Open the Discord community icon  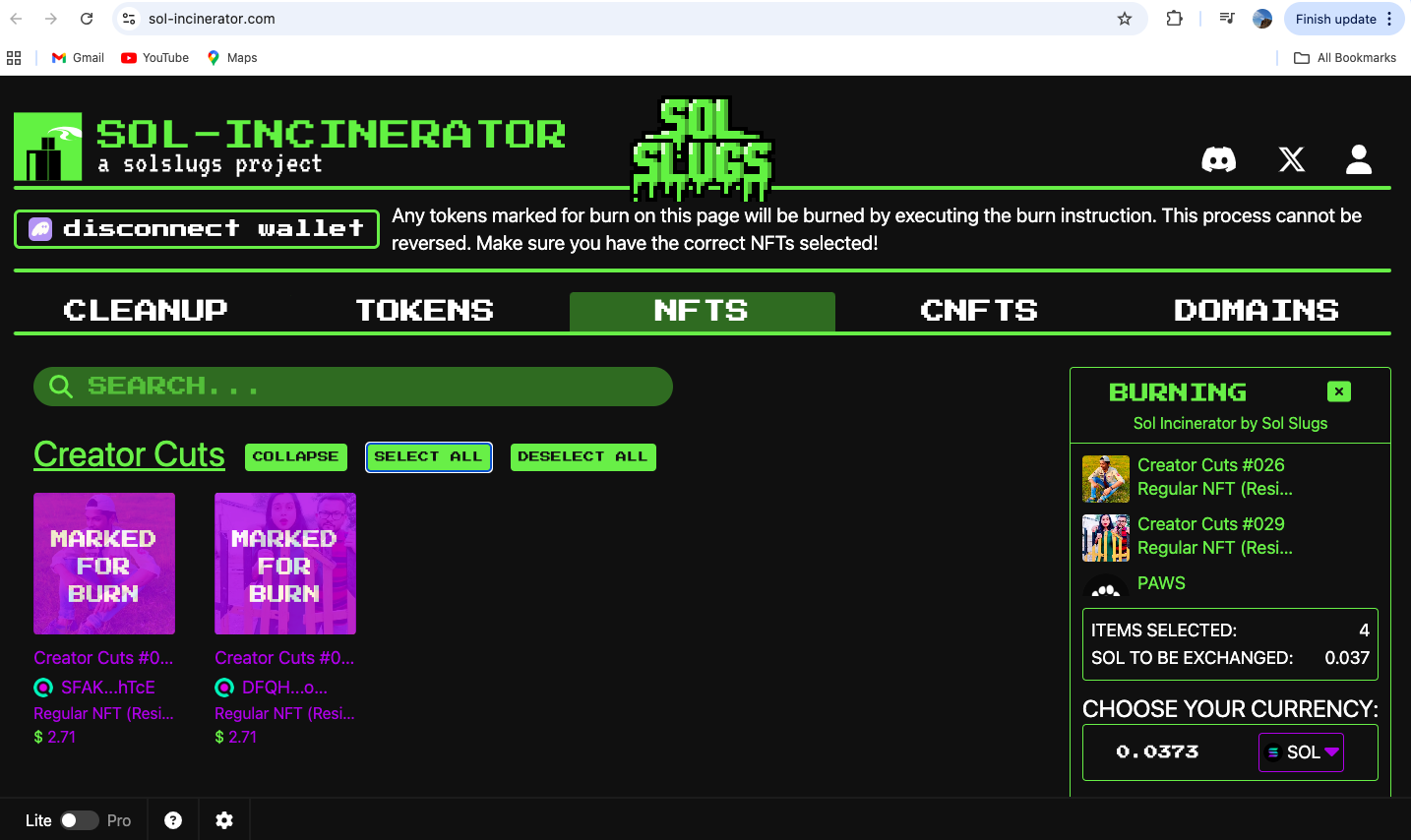coord(1219,158)
